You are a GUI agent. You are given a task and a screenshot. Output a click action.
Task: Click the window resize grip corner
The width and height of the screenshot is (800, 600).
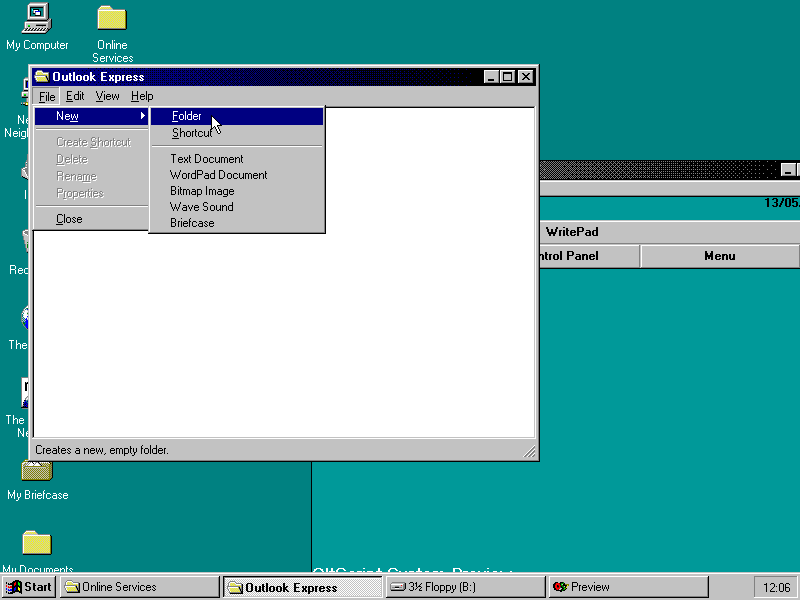click(530, 453)
